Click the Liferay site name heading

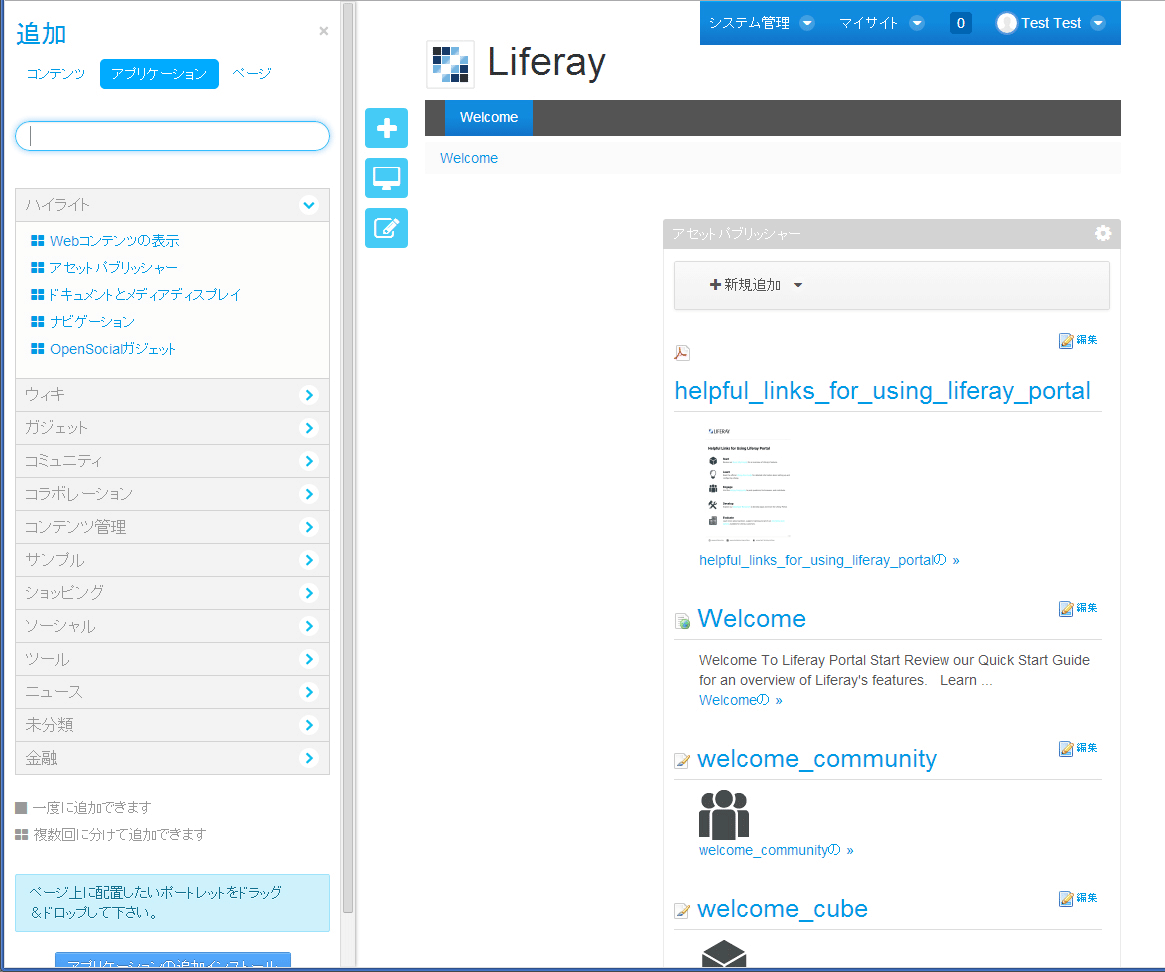coord(546,62)
